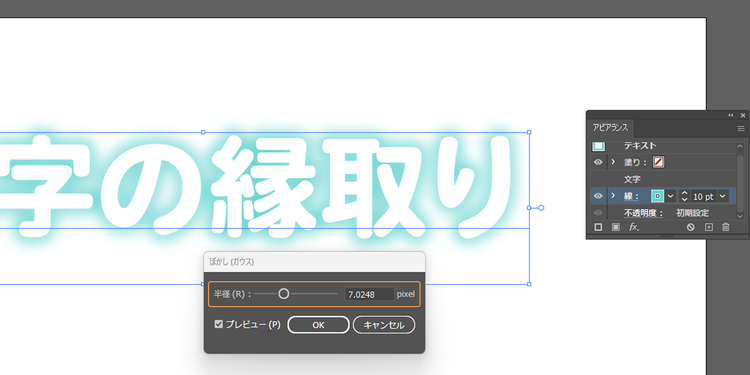Click the text out-port circle beside bounding box
Screen dimensions: 750x375
pos(541,208)
